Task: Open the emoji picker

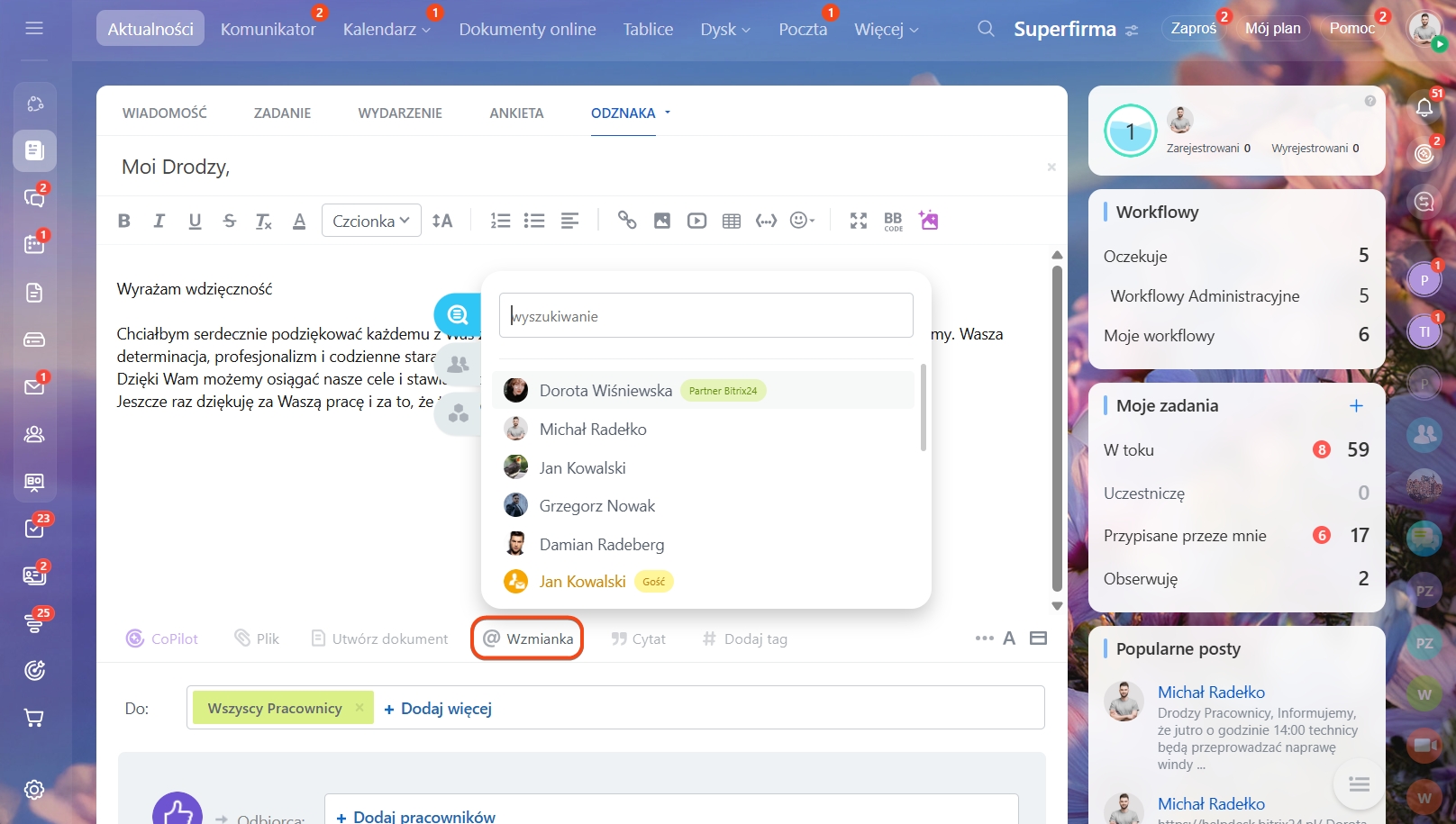Action: pyautogui.click(x=802, y=221)
